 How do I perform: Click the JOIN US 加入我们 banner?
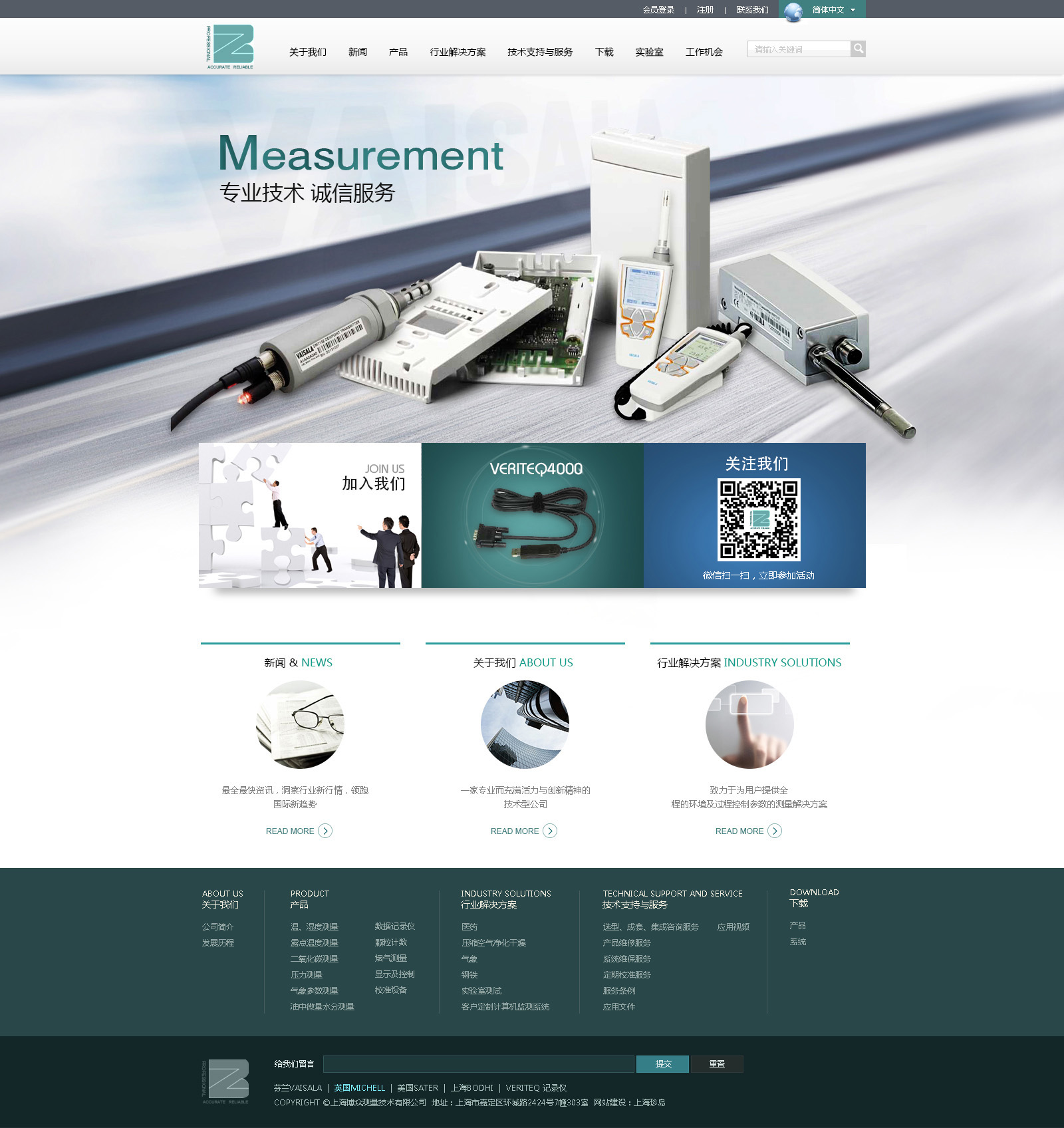coord(310,515)
